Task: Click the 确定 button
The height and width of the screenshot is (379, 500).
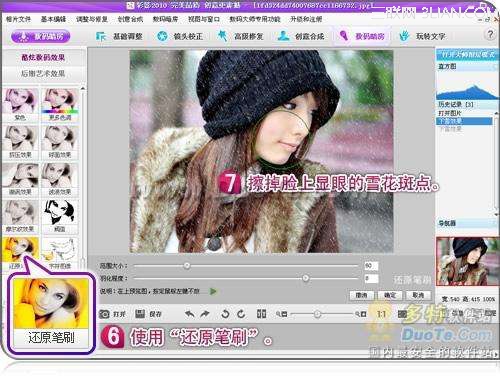Action: (390, 295)
